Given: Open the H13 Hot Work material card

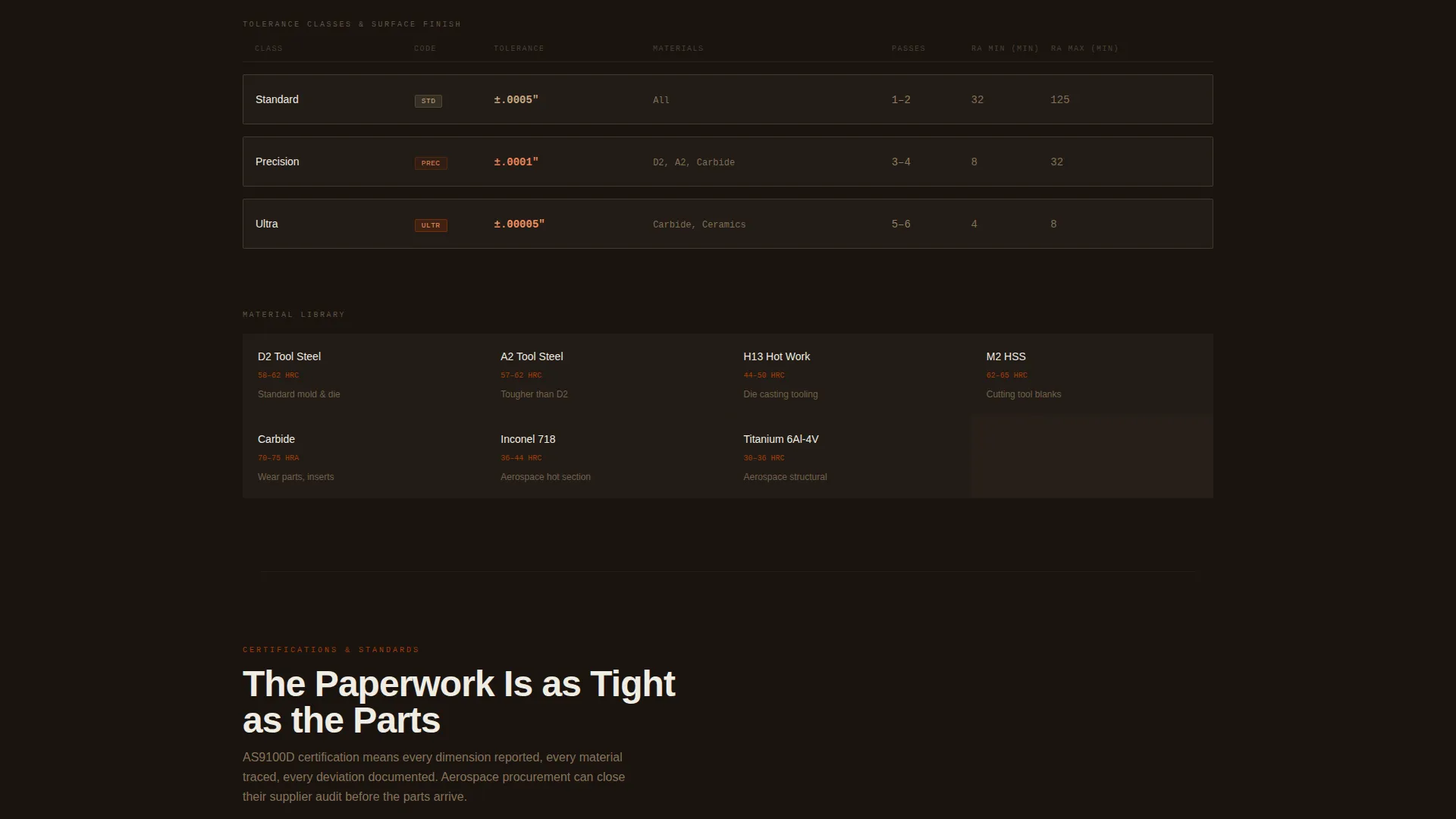Looking at the screenshot, I should 849,375.
